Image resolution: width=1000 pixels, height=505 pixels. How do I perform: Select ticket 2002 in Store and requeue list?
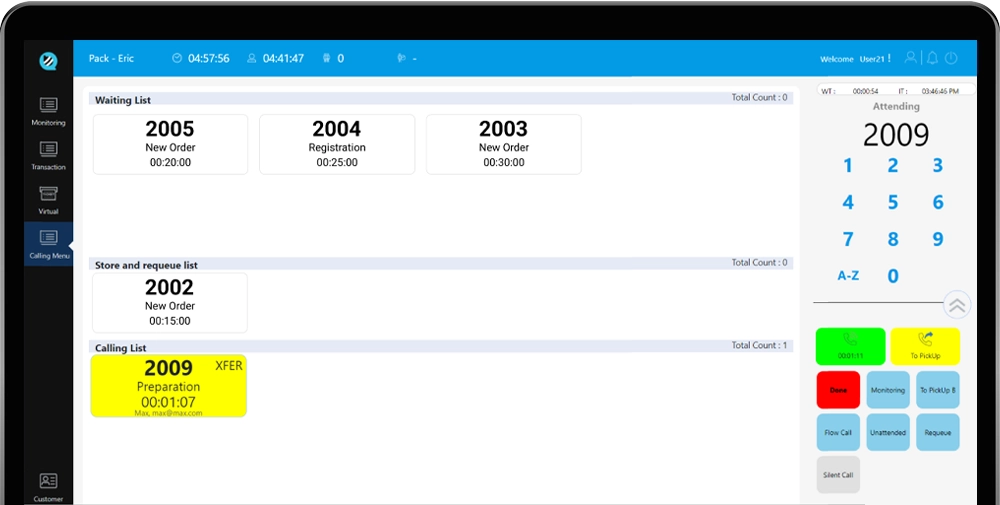coord(170,303)
